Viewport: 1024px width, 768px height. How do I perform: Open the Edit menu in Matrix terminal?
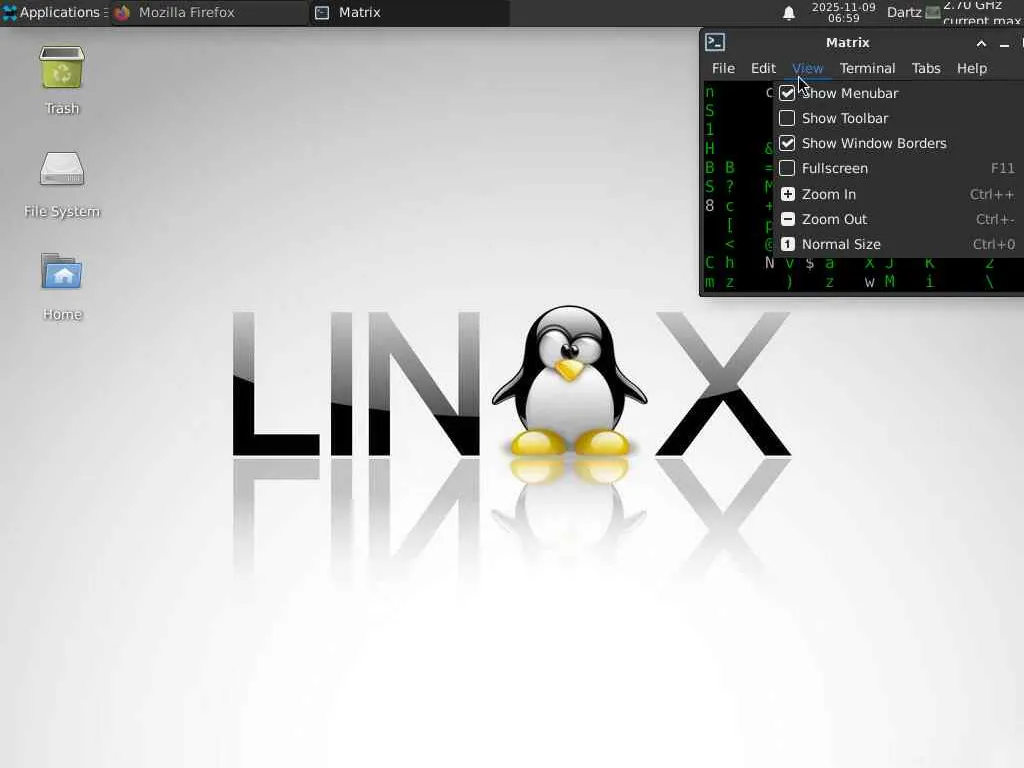pos(763,68)
